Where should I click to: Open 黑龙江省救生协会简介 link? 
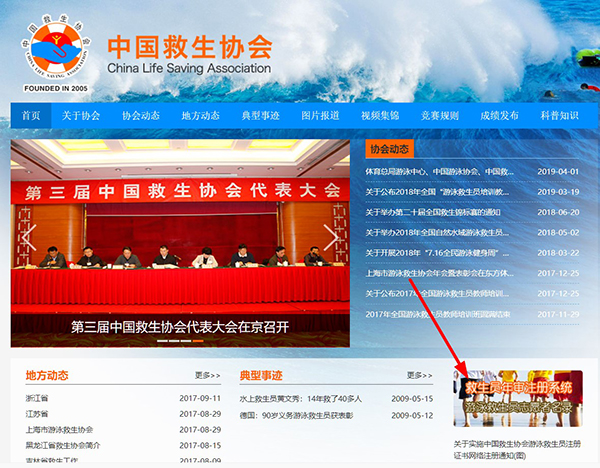(63, 445)
